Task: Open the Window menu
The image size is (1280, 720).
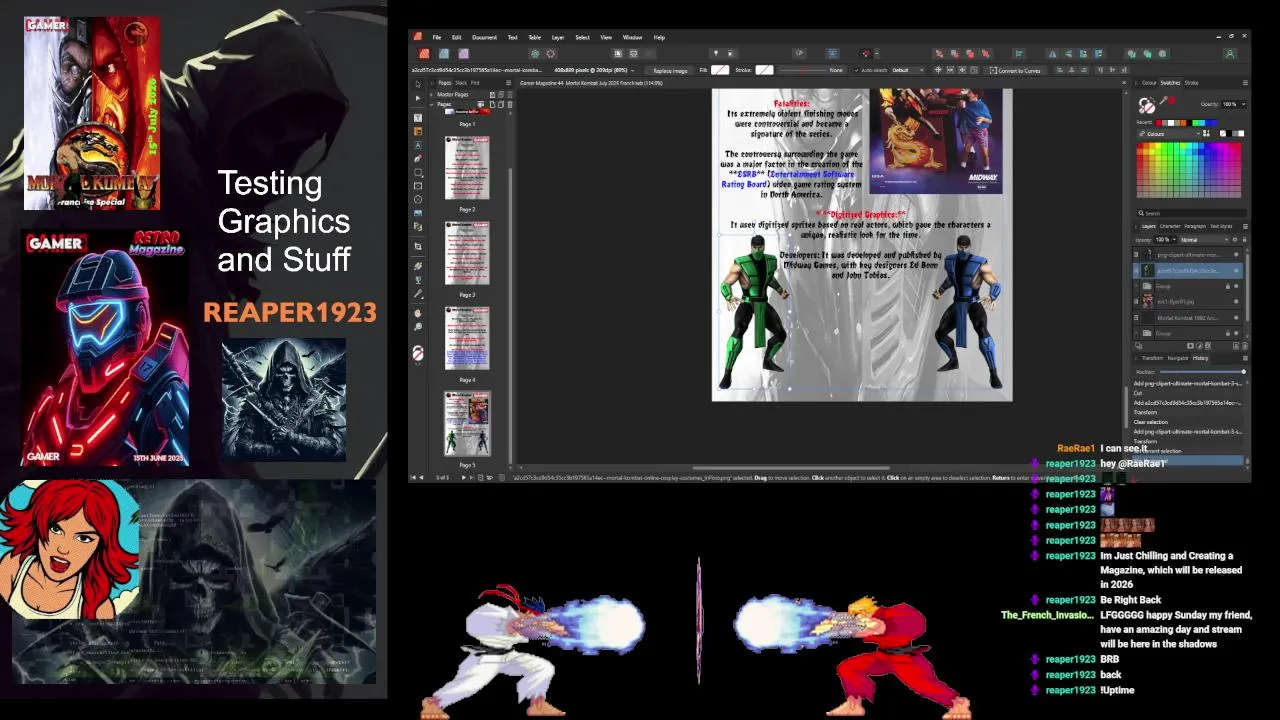Action: 632,37
